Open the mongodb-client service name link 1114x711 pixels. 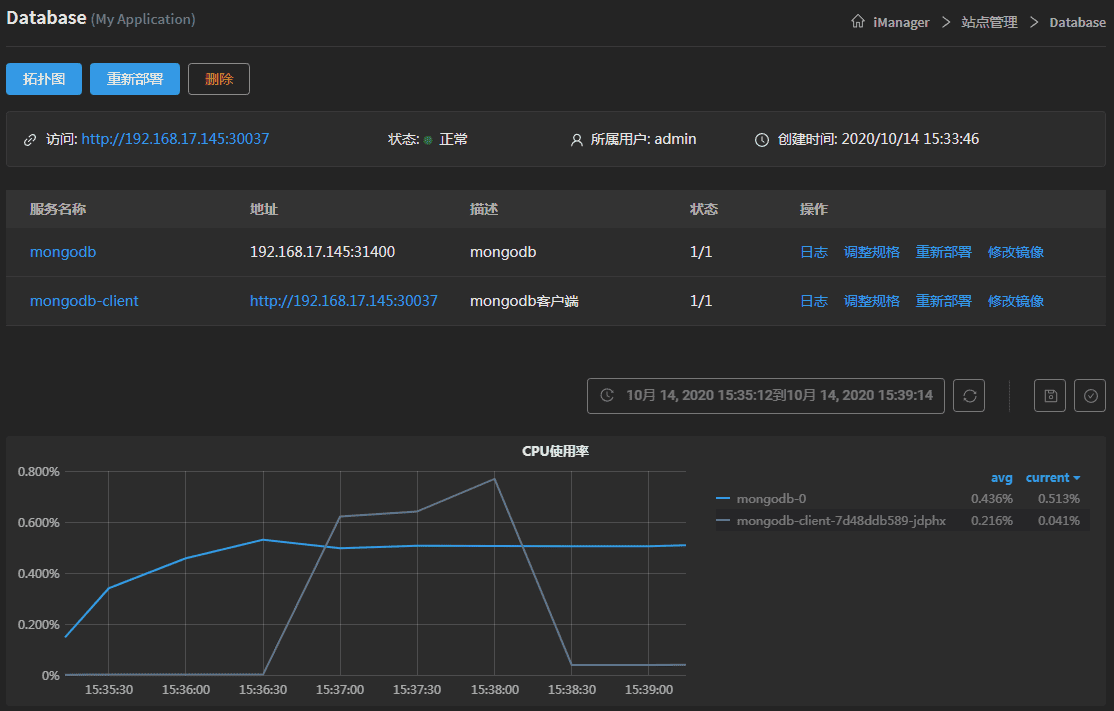pyautogui.click(x=84, y=301)
